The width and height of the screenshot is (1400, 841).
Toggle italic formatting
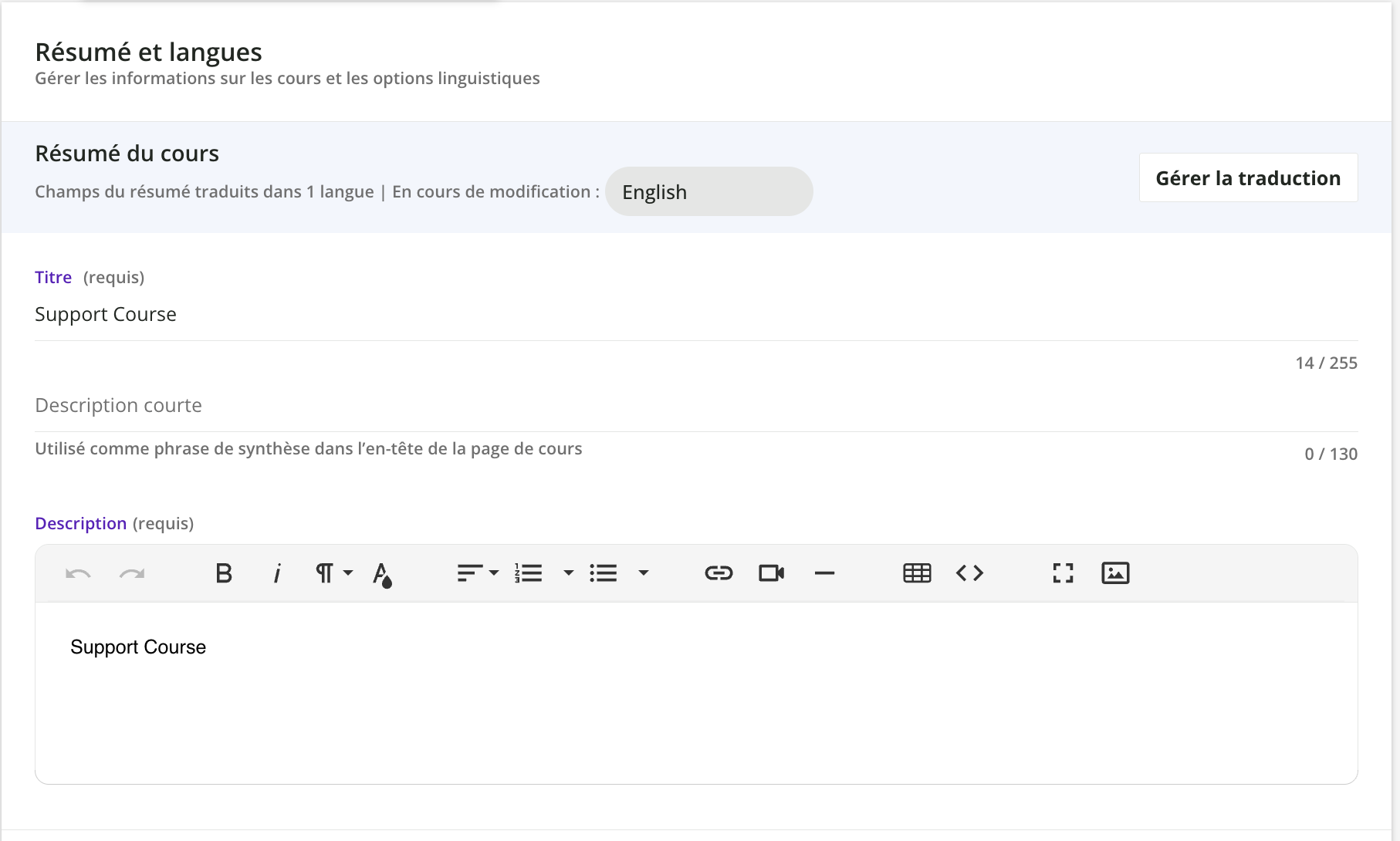pos(277,573)
